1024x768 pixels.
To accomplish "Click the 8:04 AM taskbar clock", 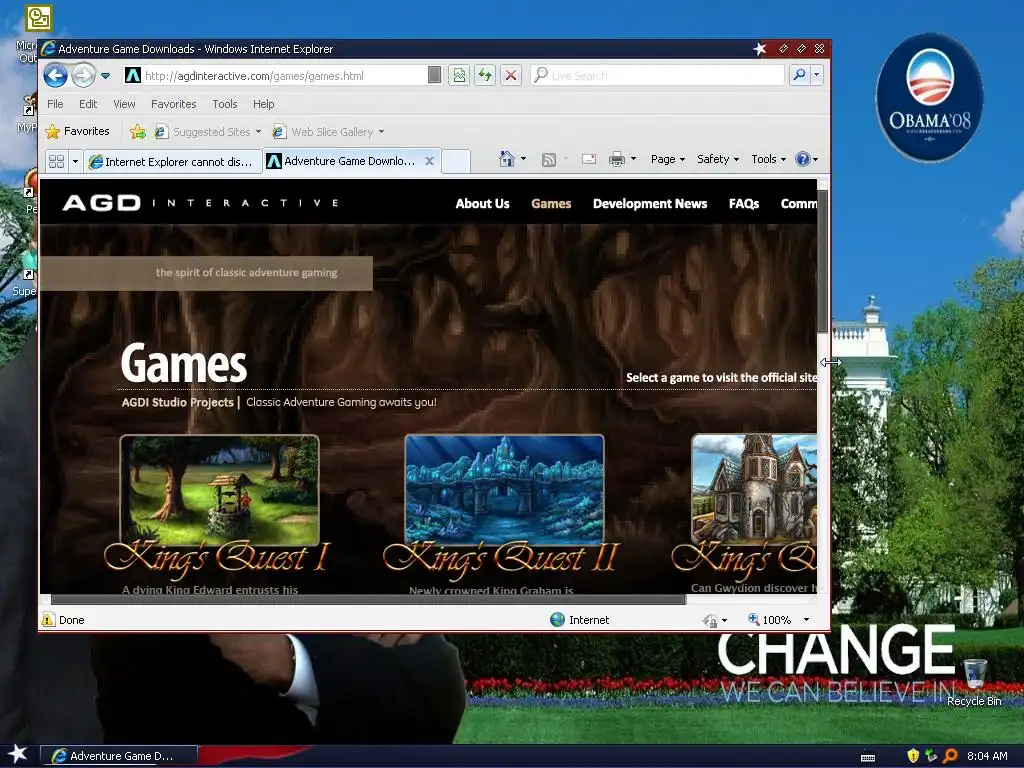I will click(x=987, y=756).
